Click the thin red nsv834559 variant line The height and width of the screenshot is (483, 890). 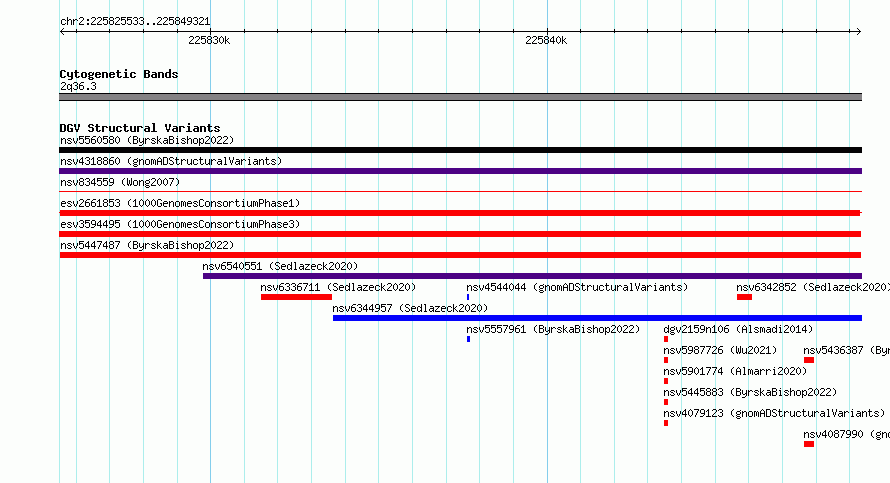[x=460, y=192]
